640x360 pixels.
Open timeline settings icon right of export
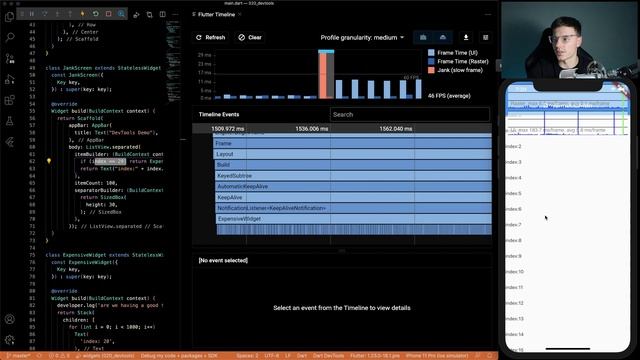coord(485,38)
